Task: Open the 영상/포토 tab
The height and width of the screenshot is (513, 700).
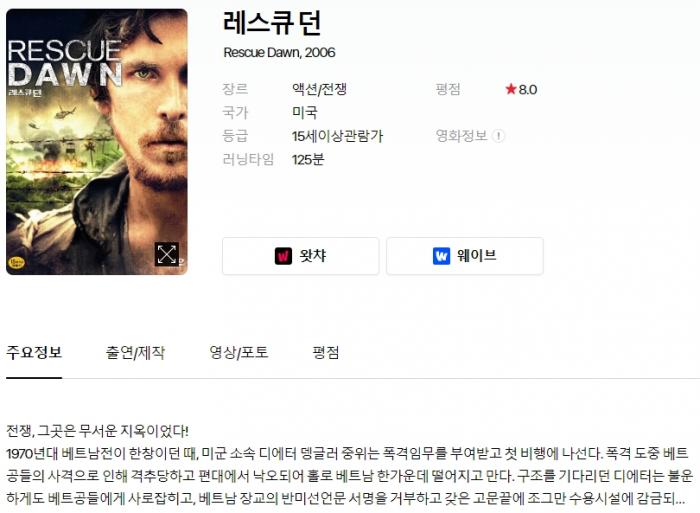Action: click(239, 353)
